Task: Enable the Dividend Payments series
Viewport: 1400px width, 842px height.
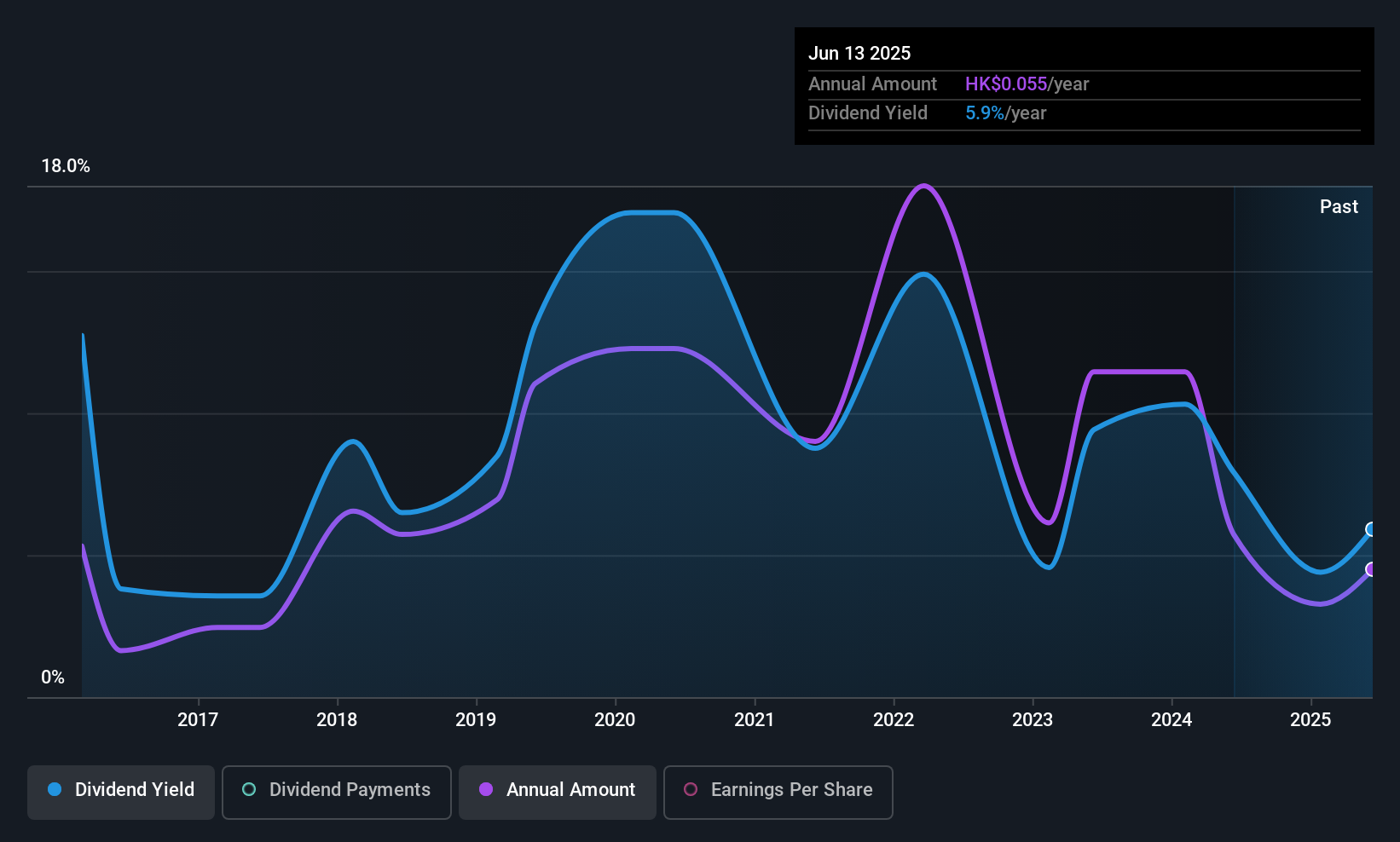Action: [x=337, y=792]
